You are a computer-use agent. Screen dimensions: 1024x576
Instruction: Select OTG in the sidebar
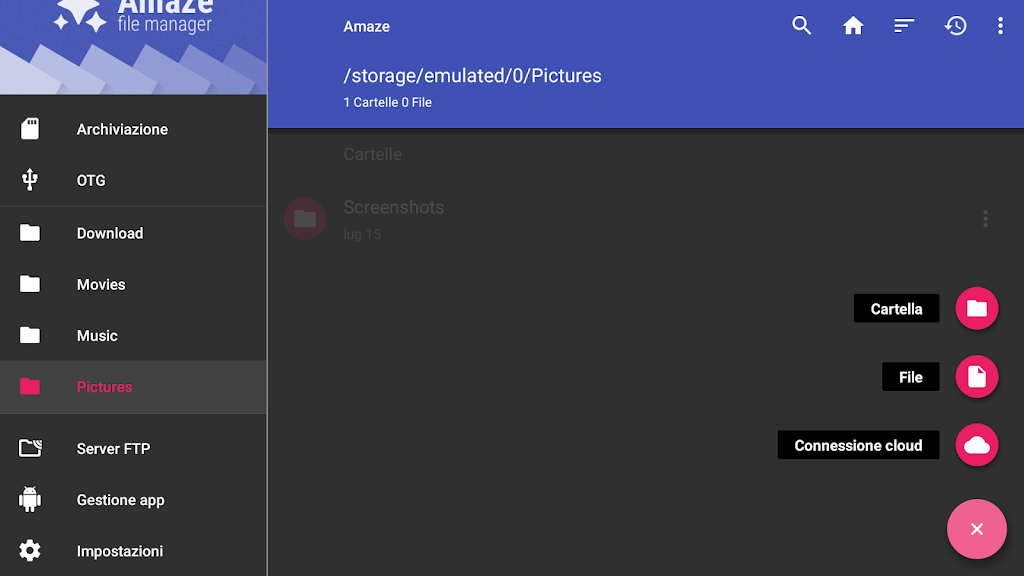[91, 181]
